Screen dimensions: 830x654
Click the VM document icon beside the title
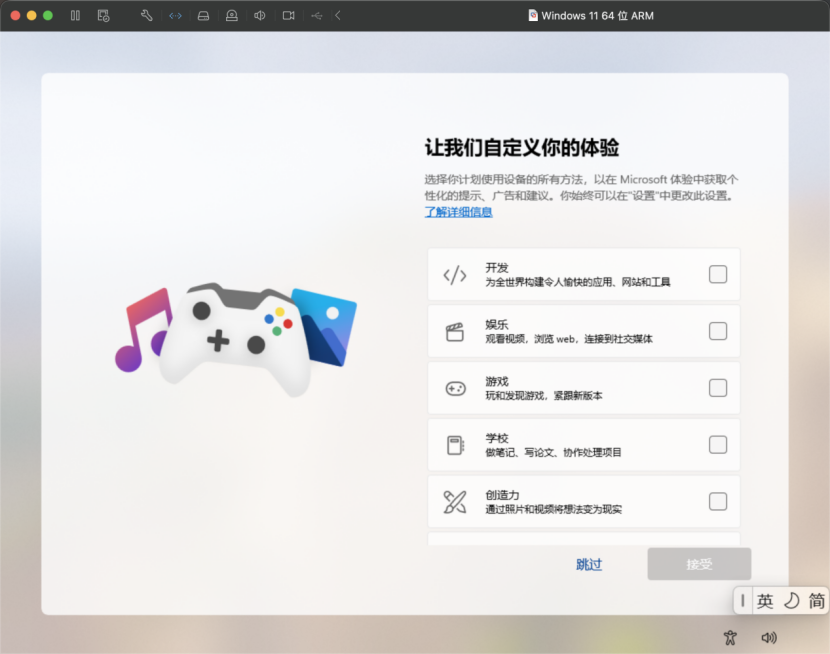pos(533,15)
